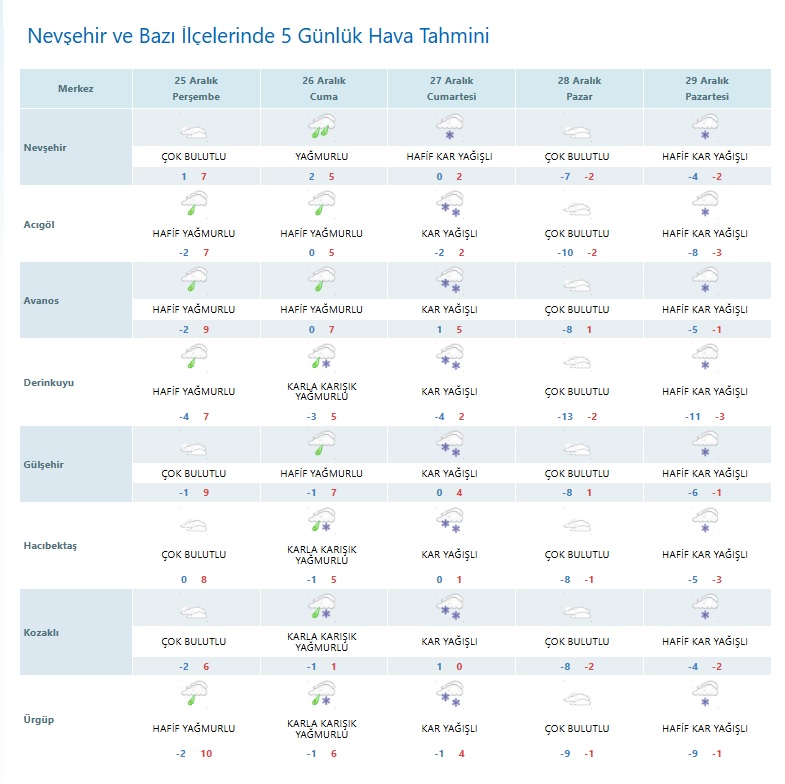Image resolution: width=785 pixels, height=784 pixels.
Task: Click Kozaklı's cloudy icon for 25 Aralık
Action: [x=196, y=608]
